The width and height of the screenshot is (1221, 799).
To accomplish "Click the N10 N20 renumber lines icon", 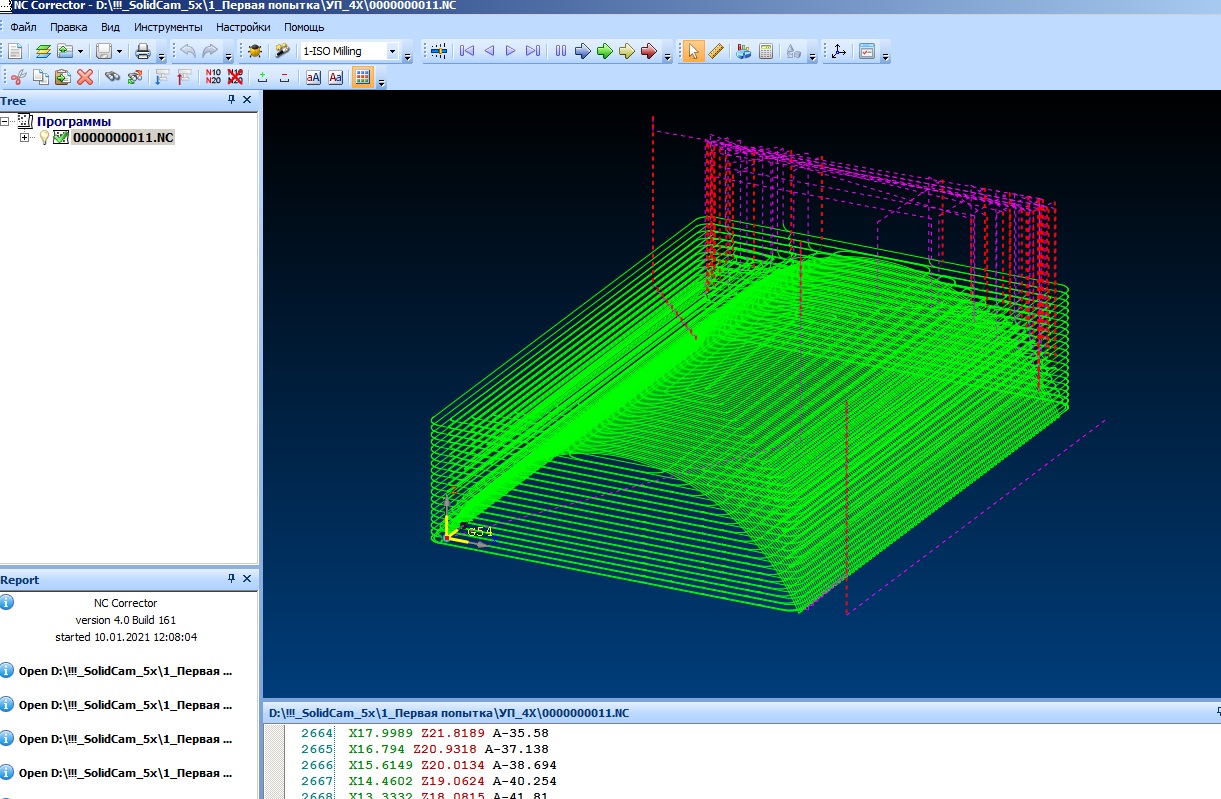I will (213, 77).
